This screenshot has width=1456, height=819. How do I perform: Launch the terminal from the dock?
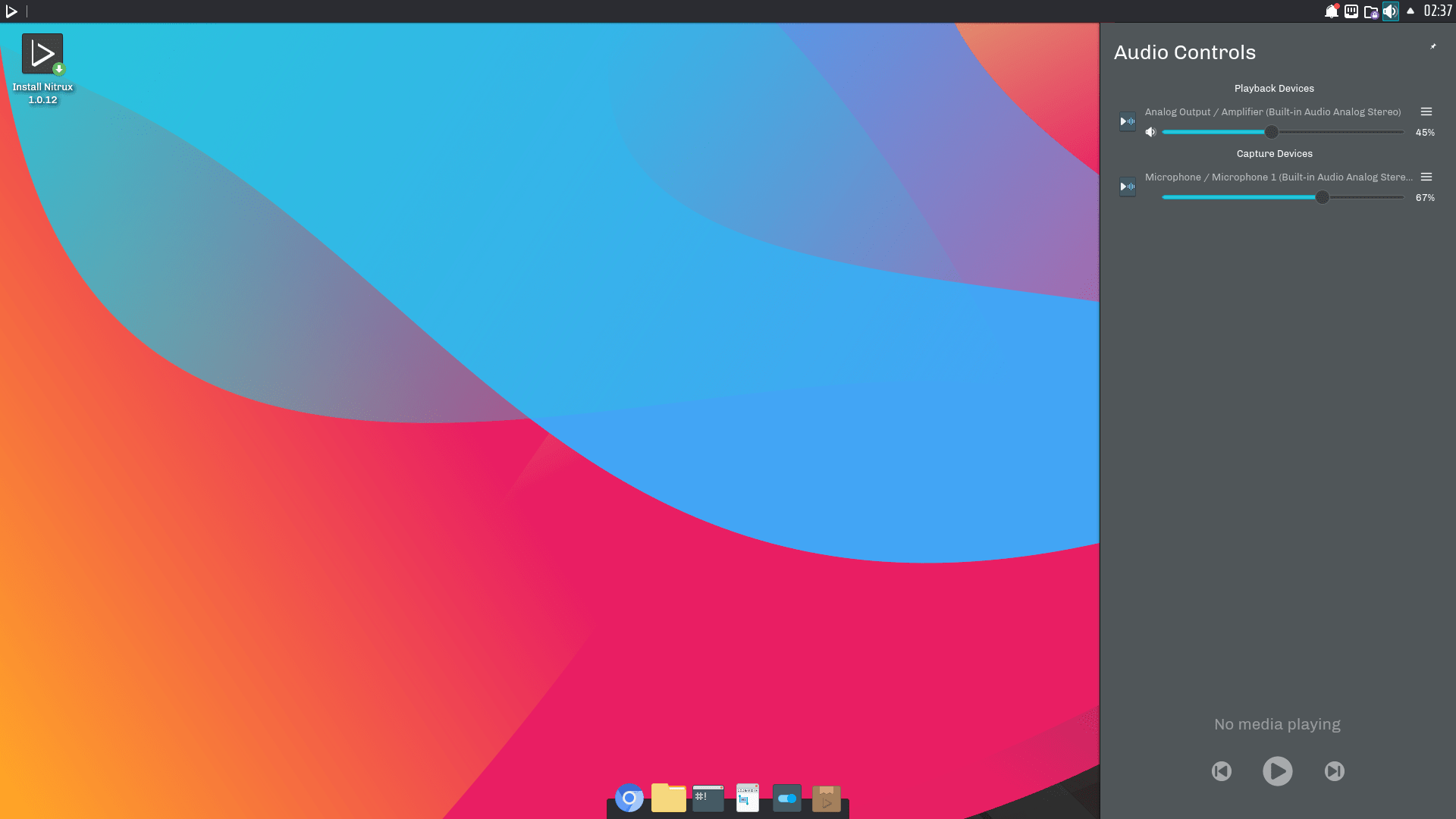[708, 798]
